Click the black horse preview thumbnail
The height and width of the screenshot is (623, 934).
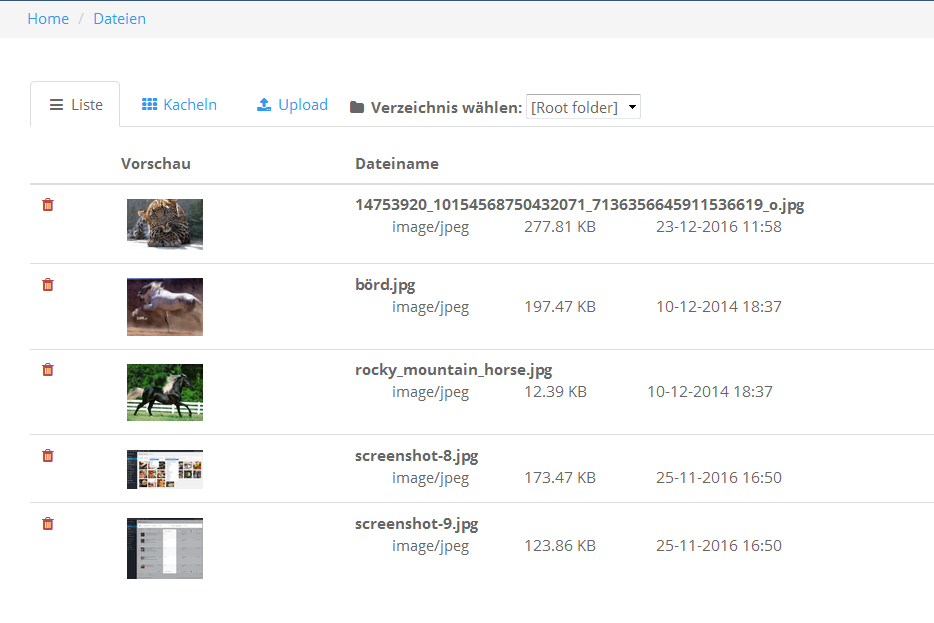coord(165,392)
